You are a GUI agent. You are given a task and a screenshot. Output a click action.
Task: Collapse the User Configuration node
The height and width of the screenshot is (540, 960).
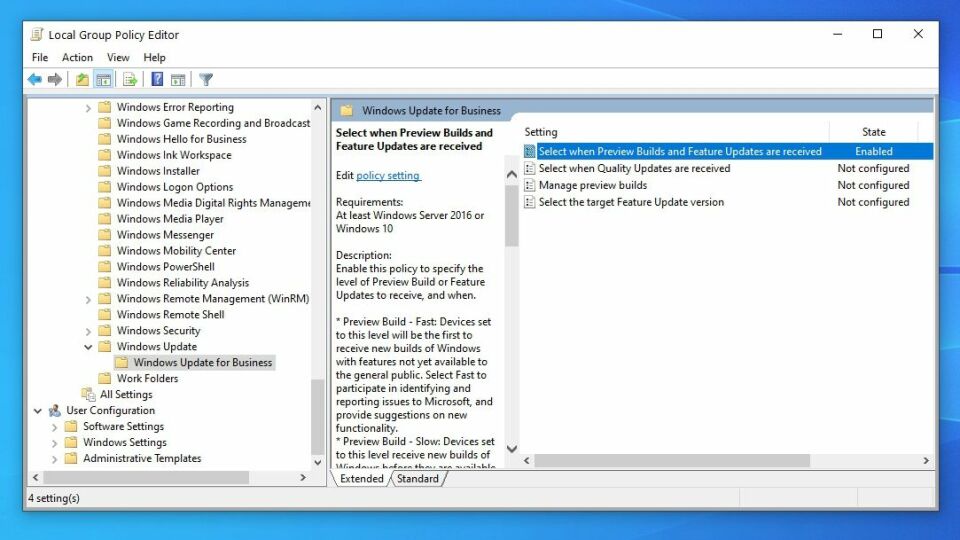tap(38, 411)
